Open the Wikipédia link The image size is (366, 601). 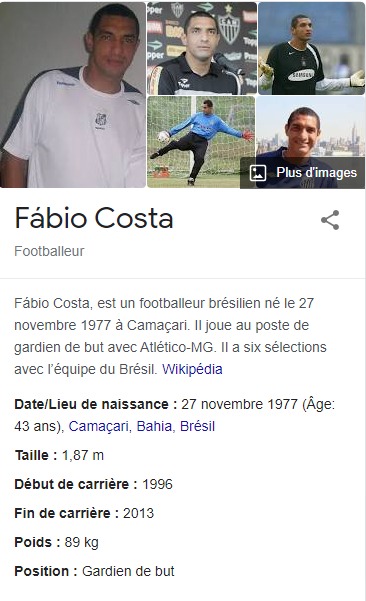[x=192, y=369]
